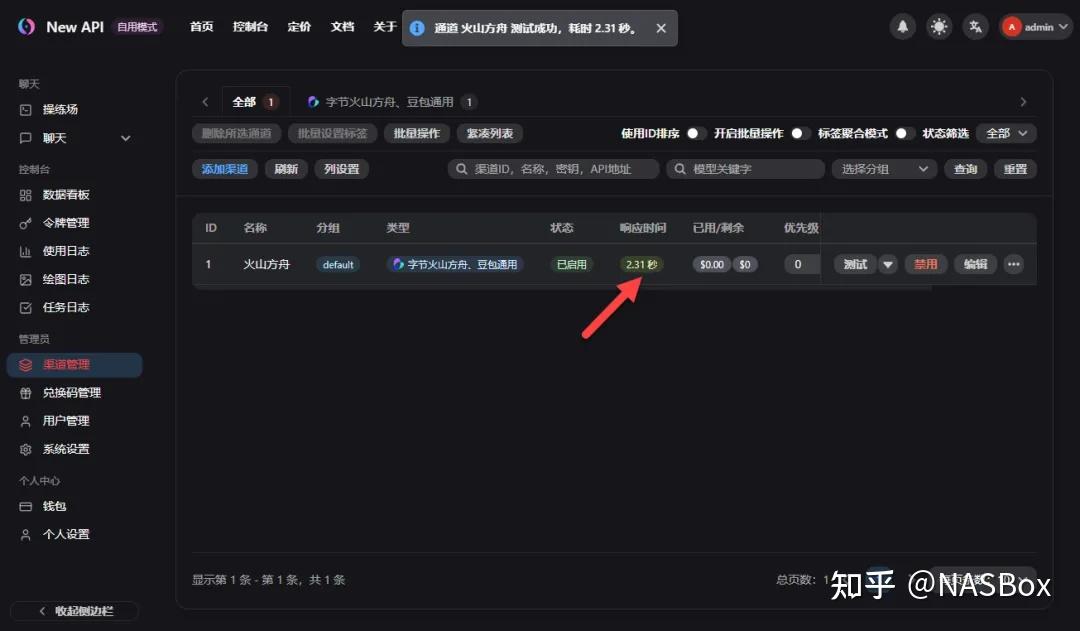Click the 紧凑列表 button

pyautogui.click(x=490, y=134)
